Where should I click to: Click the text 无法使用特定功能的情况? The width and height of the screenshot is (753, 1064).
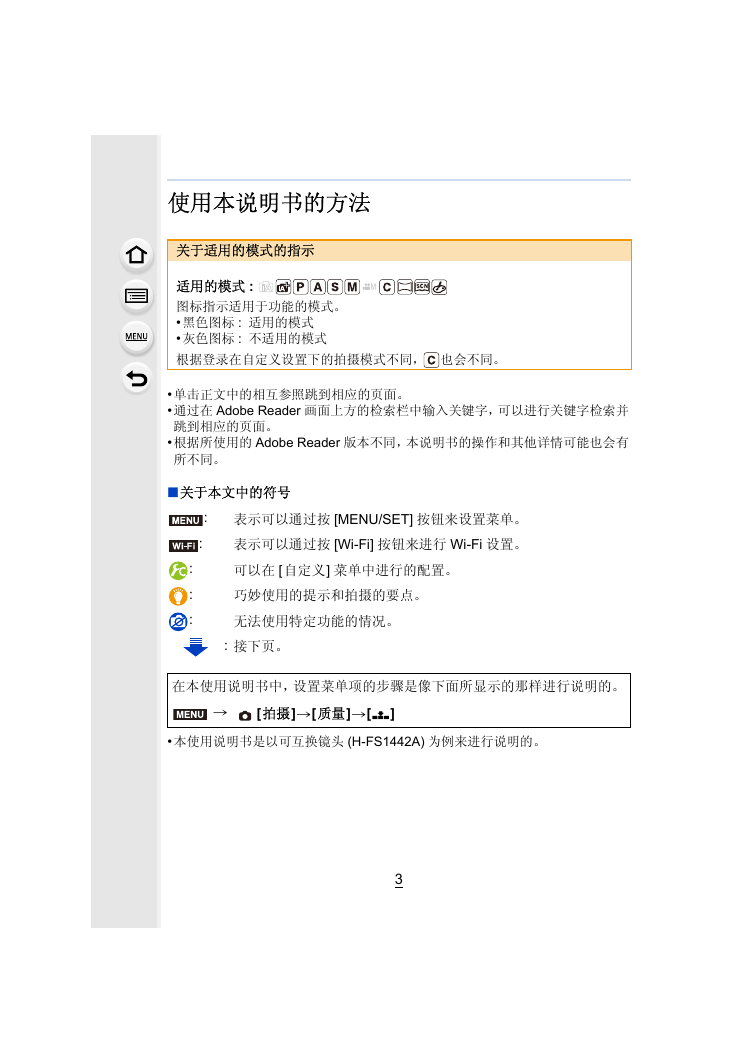point(313,622)
